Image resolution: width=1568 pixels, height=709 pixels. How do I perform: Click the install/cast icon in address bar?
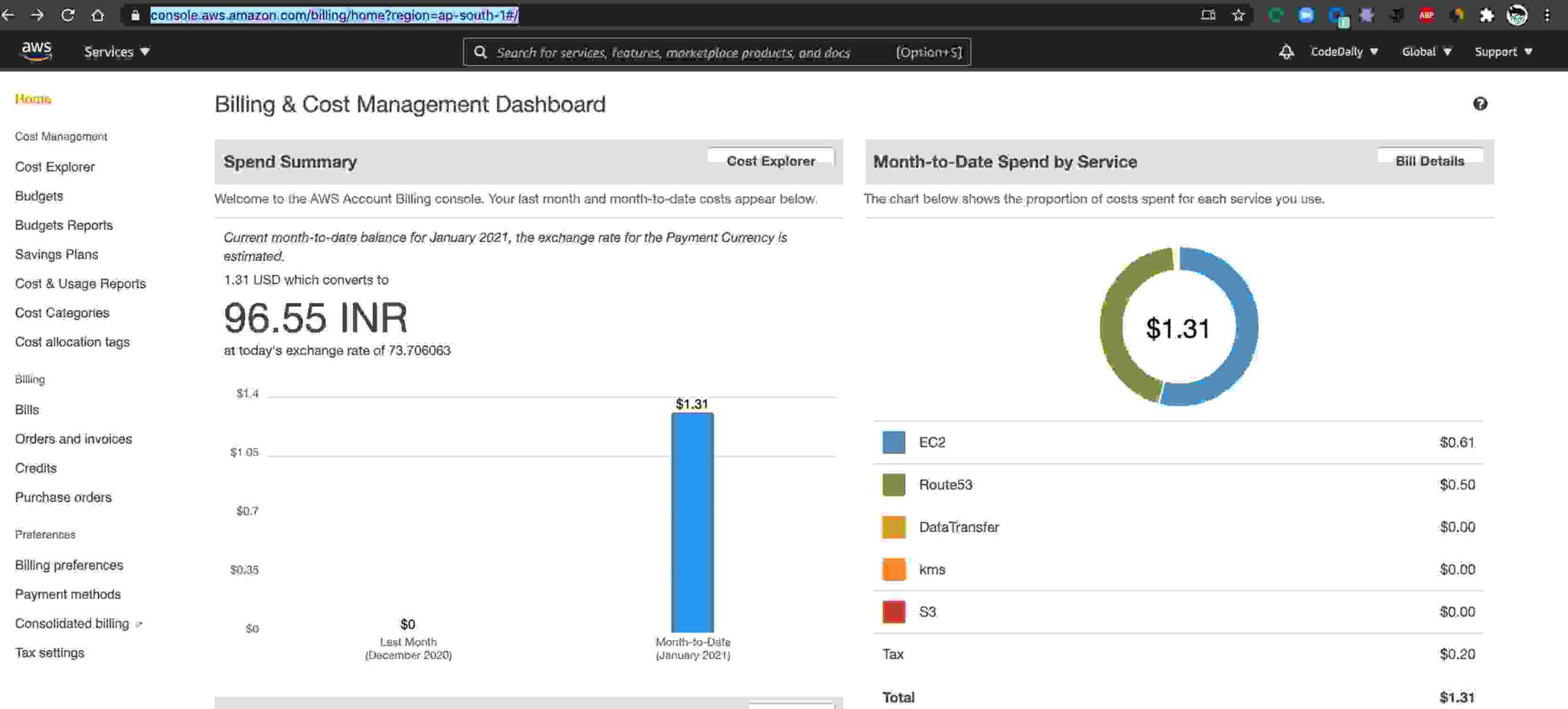click(x=1208, y=15)
